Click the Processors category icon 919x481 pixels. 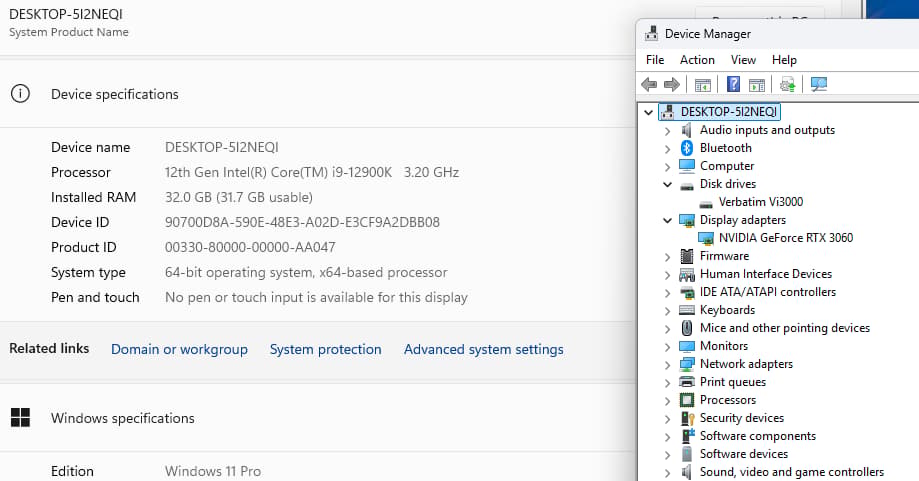pos(687,400)
